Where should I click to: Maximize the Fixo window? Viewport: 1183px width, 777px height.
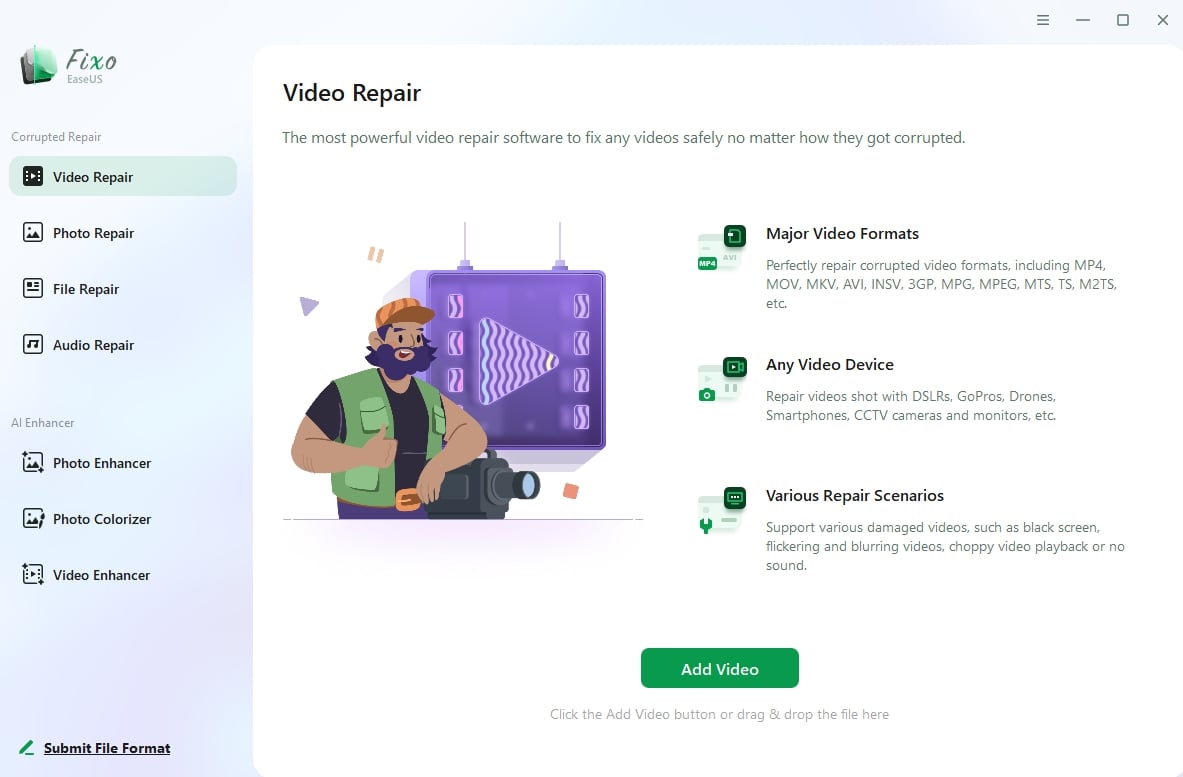[1123, 20]
